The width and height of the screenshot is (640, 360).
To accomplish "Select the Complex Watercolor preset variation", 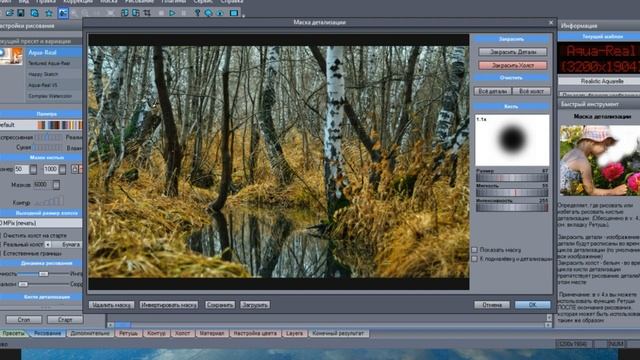I will click(x=54, y=96).
